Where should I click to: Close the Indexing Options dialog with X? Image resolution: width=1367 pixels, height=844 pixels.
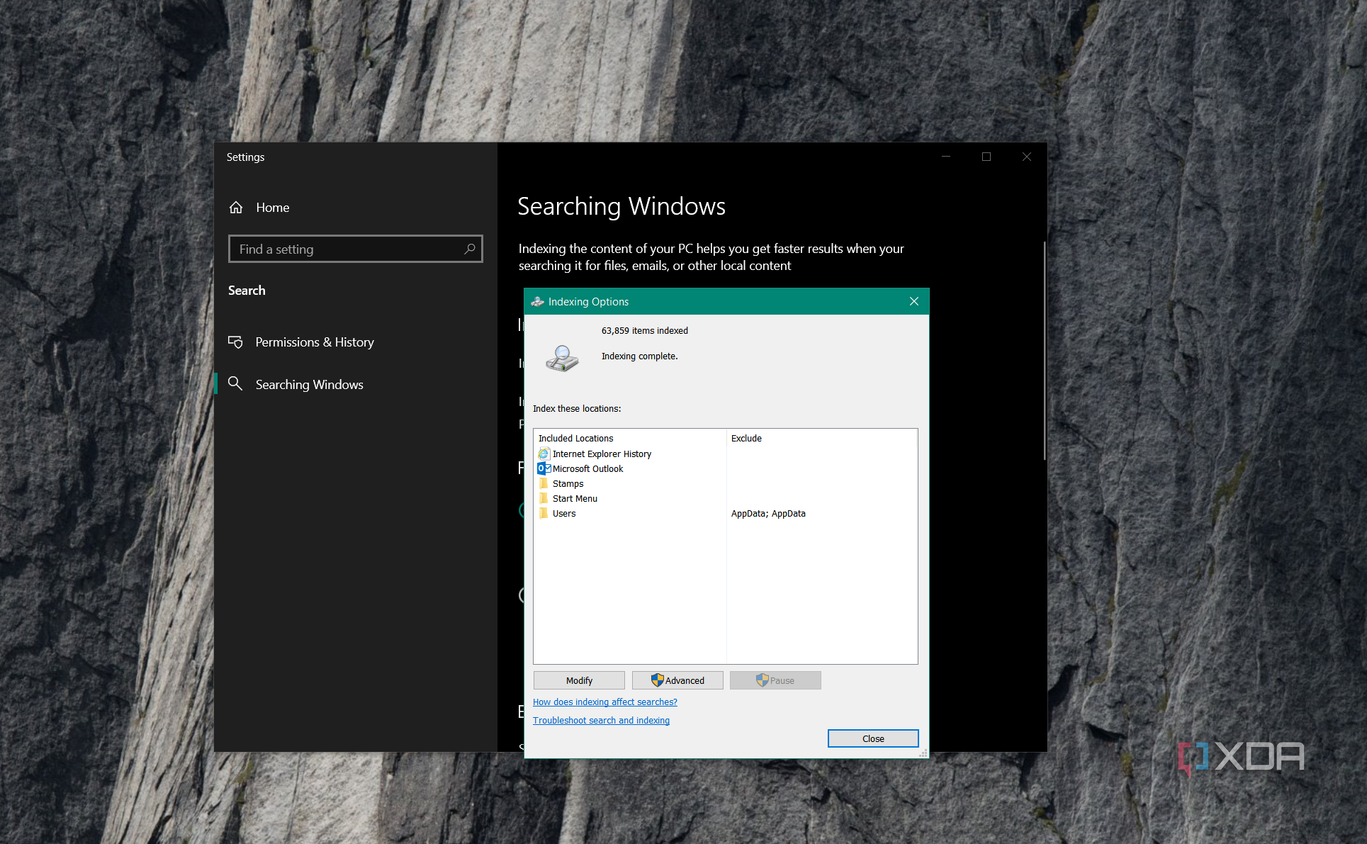coord(913,302)
